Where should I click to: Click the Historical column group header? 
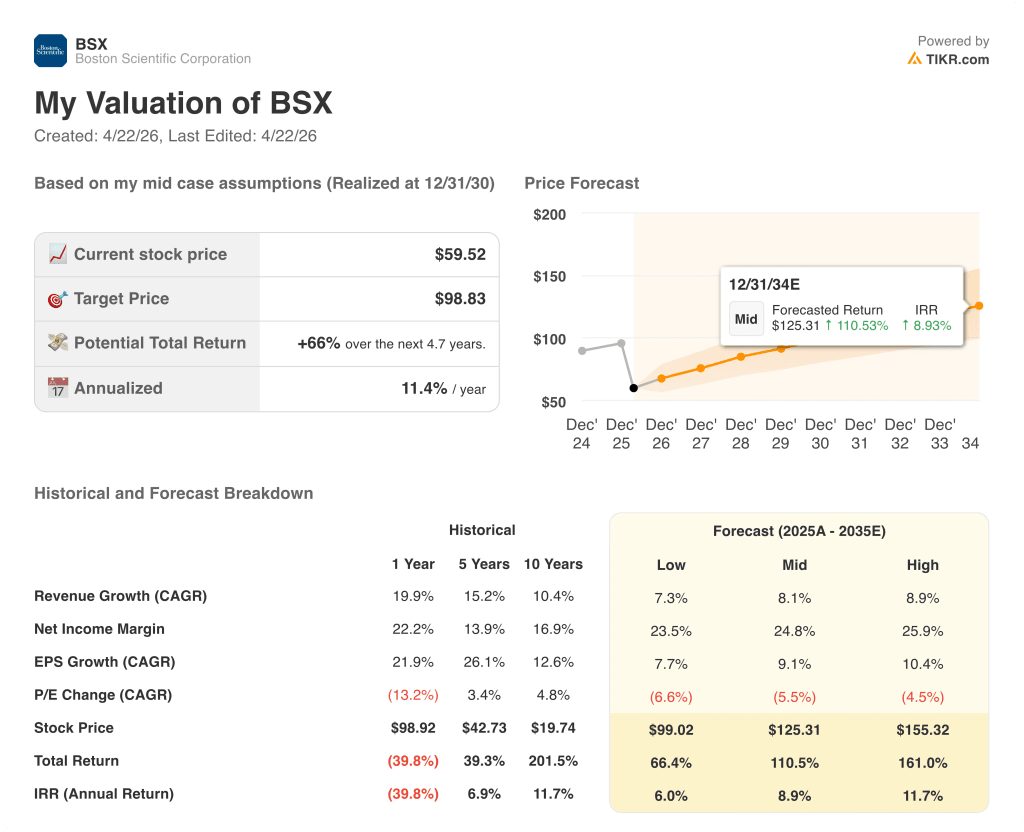482,530
